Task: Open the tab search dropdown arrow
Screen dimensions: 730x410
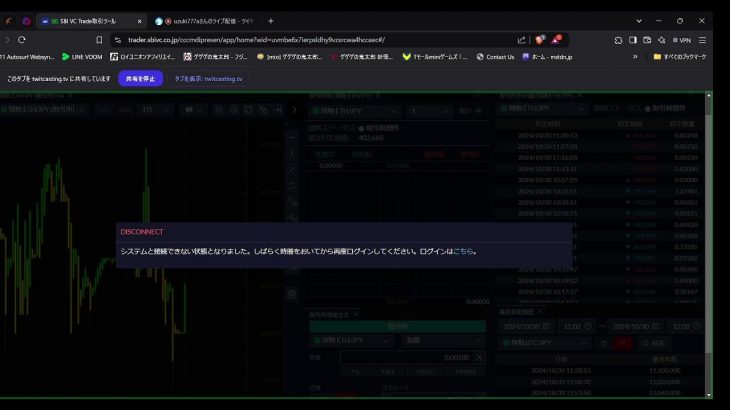Action: click(x=639, y=21)
